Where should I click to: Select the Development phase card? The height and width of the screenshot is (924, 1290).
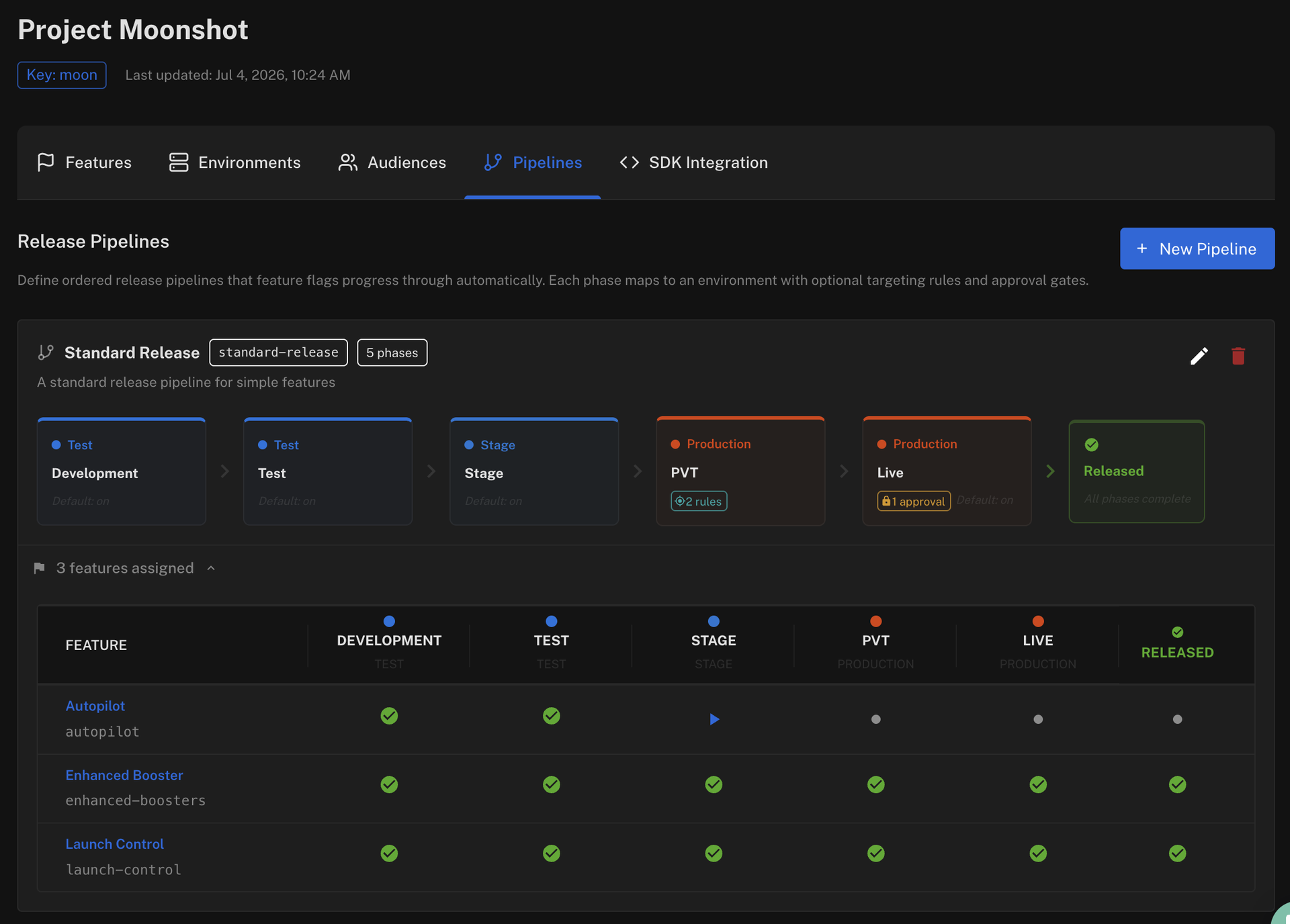tap(122, 471)
